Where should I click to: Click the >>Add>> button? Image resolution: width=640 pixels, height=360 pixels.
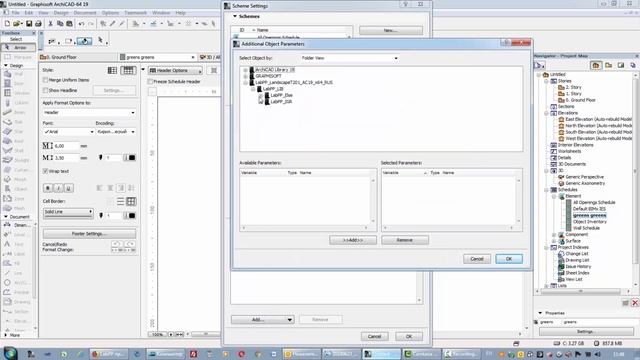point(353,240)
